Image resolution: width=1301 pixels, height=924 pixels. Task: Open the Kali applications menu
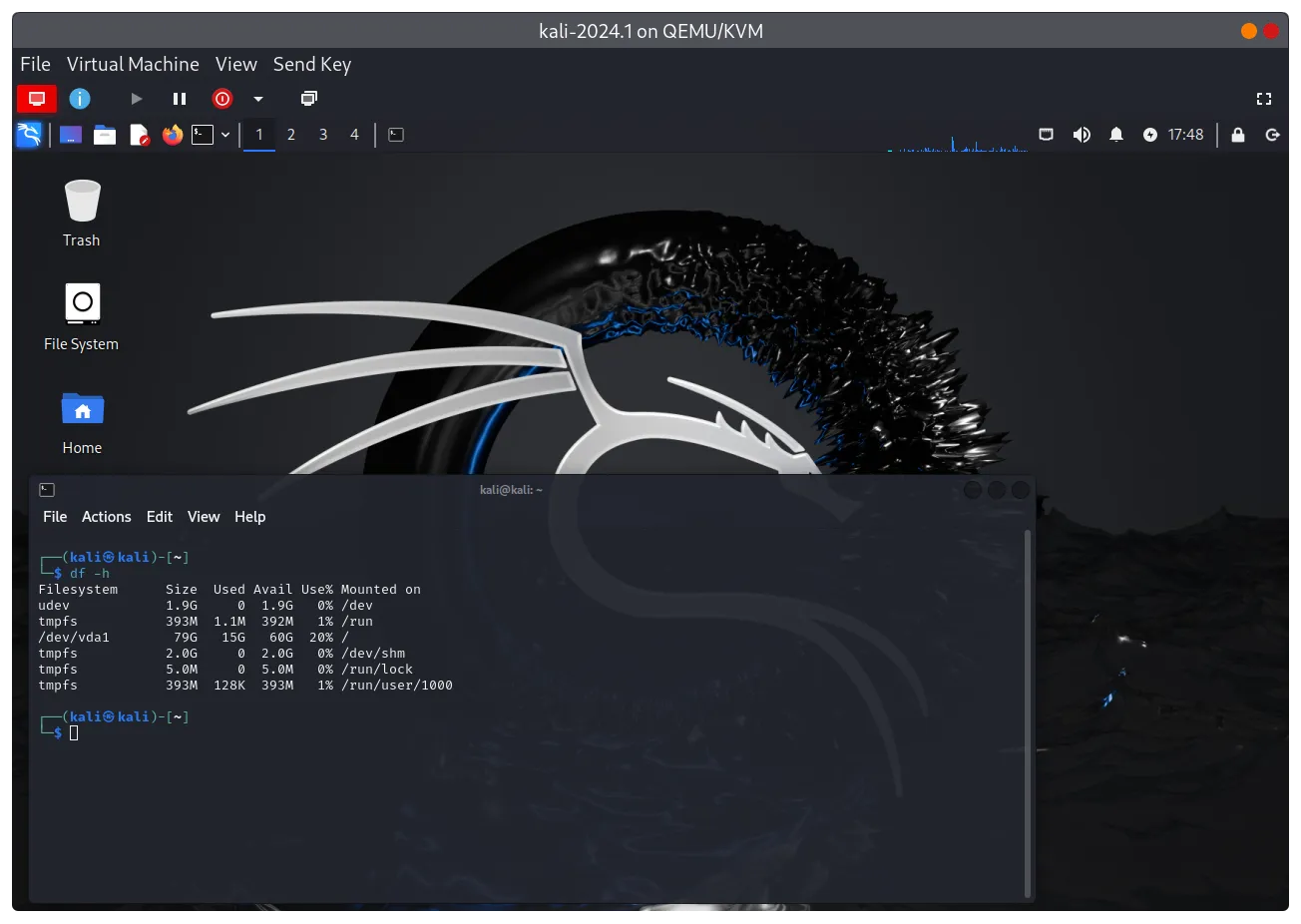coord(29,135)
